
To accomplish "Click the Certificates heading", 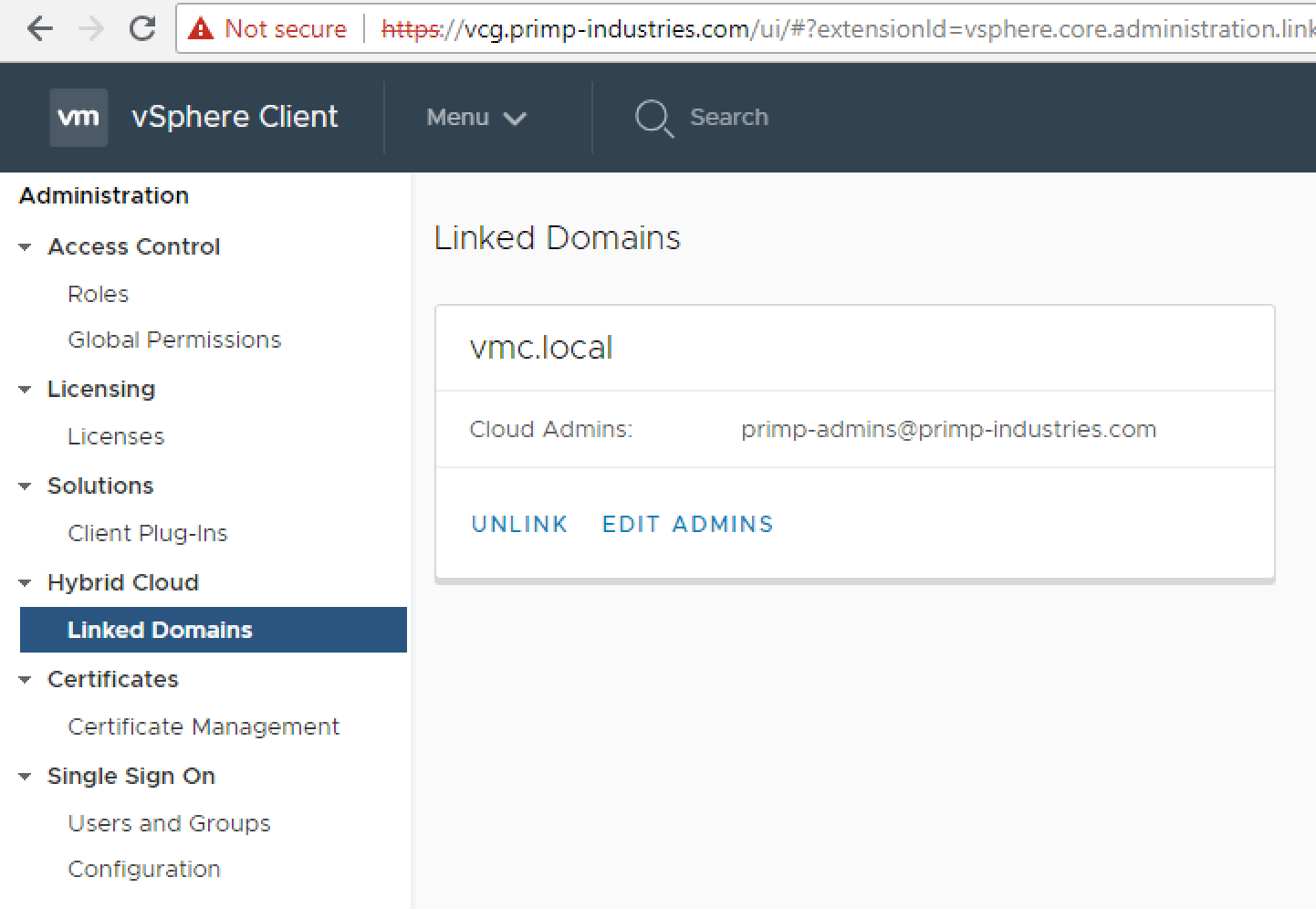I will 113,679.
